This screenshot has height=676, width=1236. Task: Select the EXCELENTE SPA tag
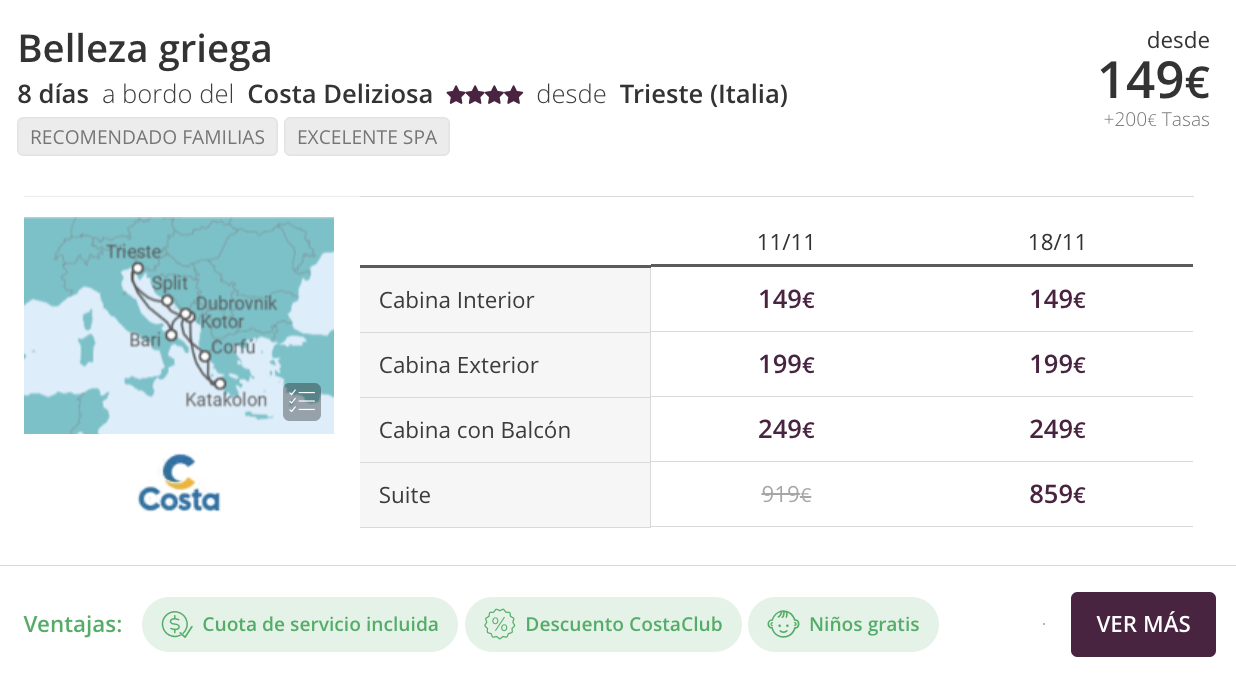pyautogui.click(x=367, y=137)
